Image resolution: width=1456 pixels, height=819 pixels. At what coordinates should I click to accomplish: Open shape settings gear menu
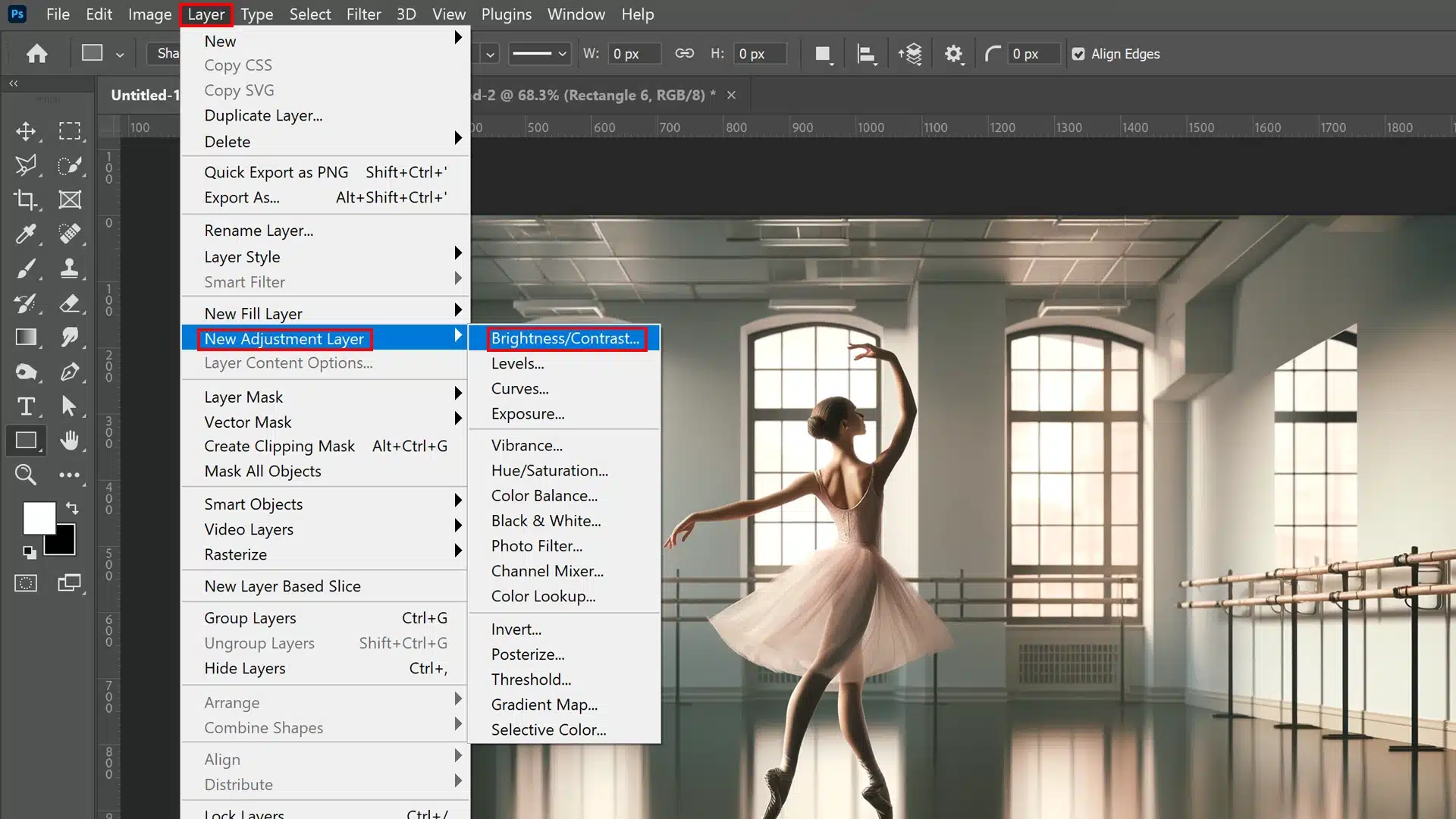(954, 54)
